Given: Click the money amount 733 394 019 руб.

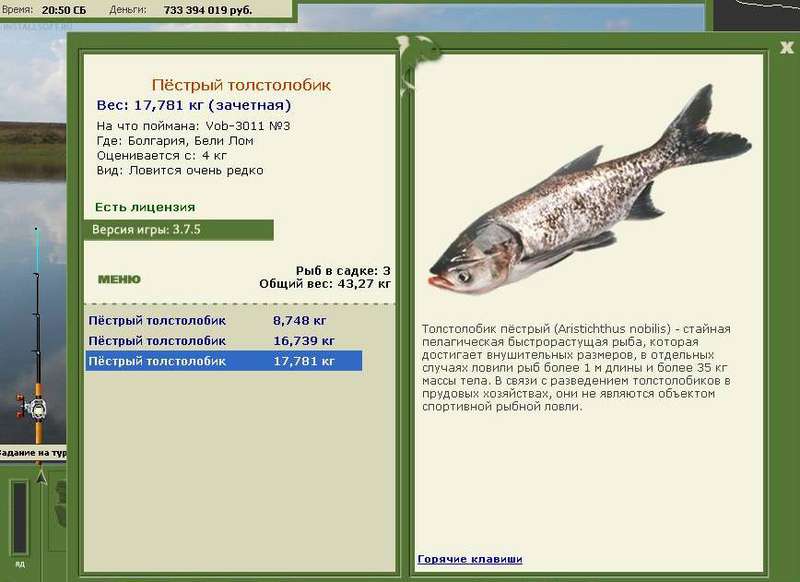Looking at the screenshot, I should click(208, 10).
